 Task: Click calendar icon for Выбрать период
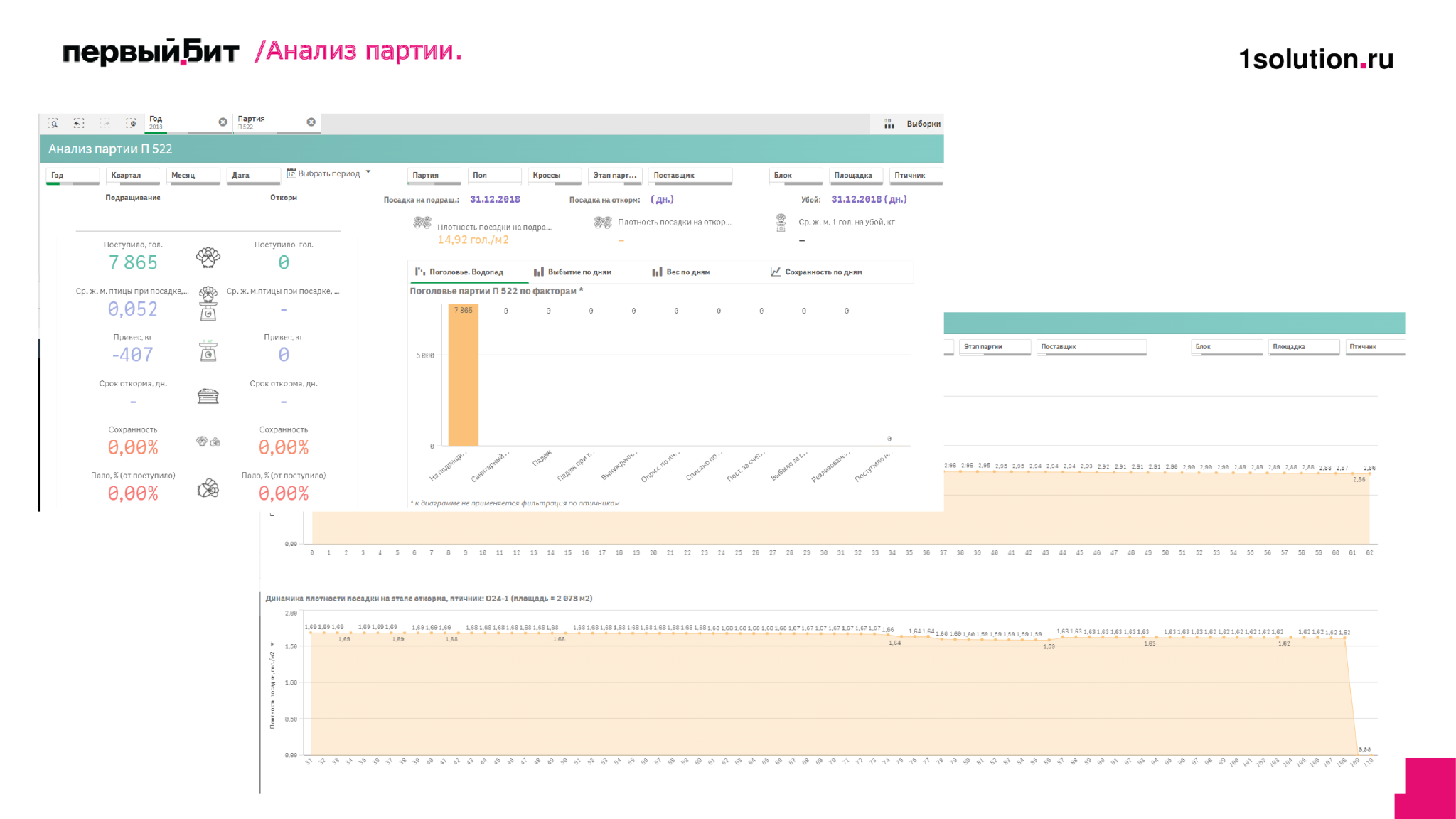click(x=291, y=173)
